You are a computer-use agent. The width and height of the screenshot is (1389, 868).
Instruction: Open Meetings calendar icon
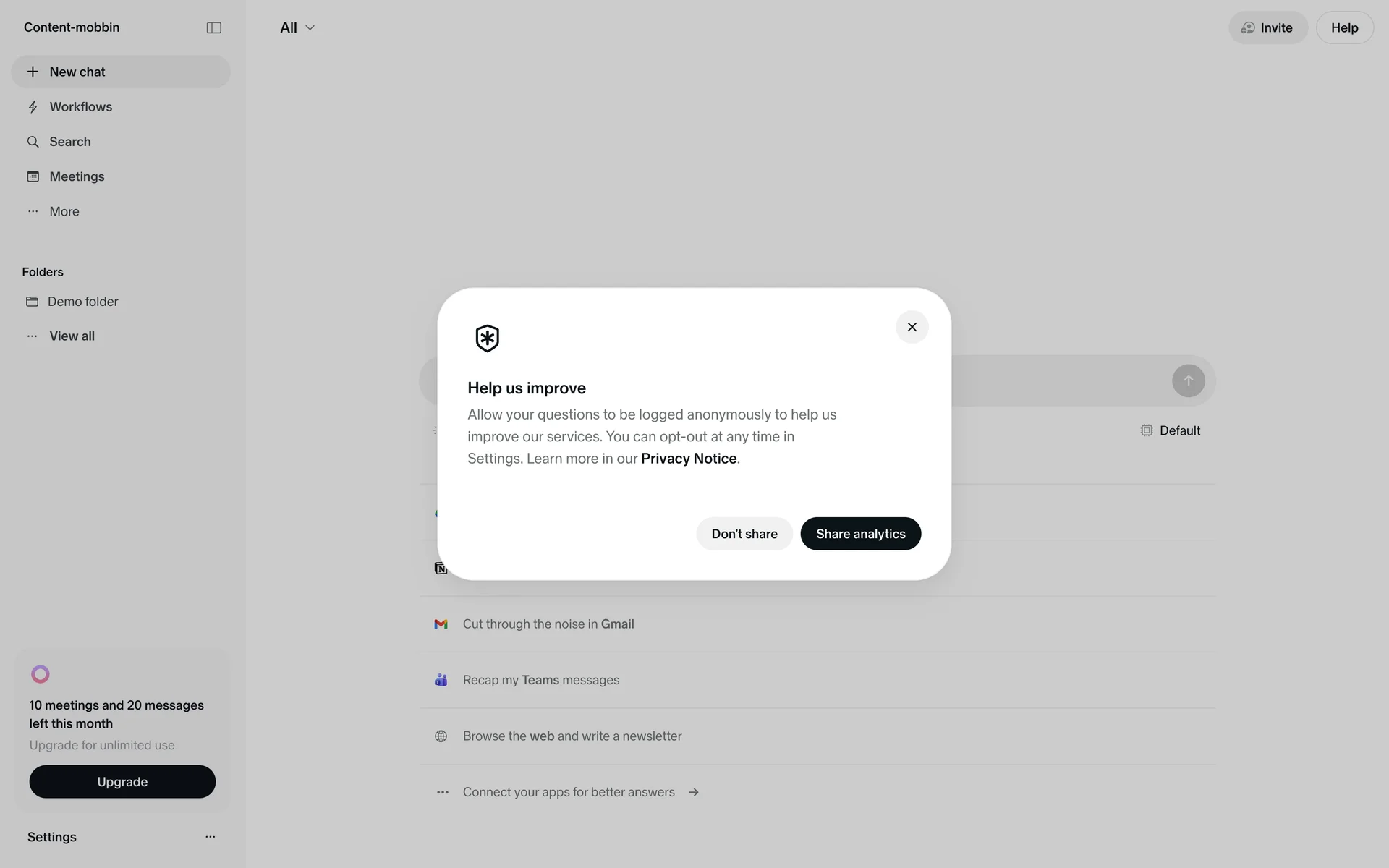point(33,176)
